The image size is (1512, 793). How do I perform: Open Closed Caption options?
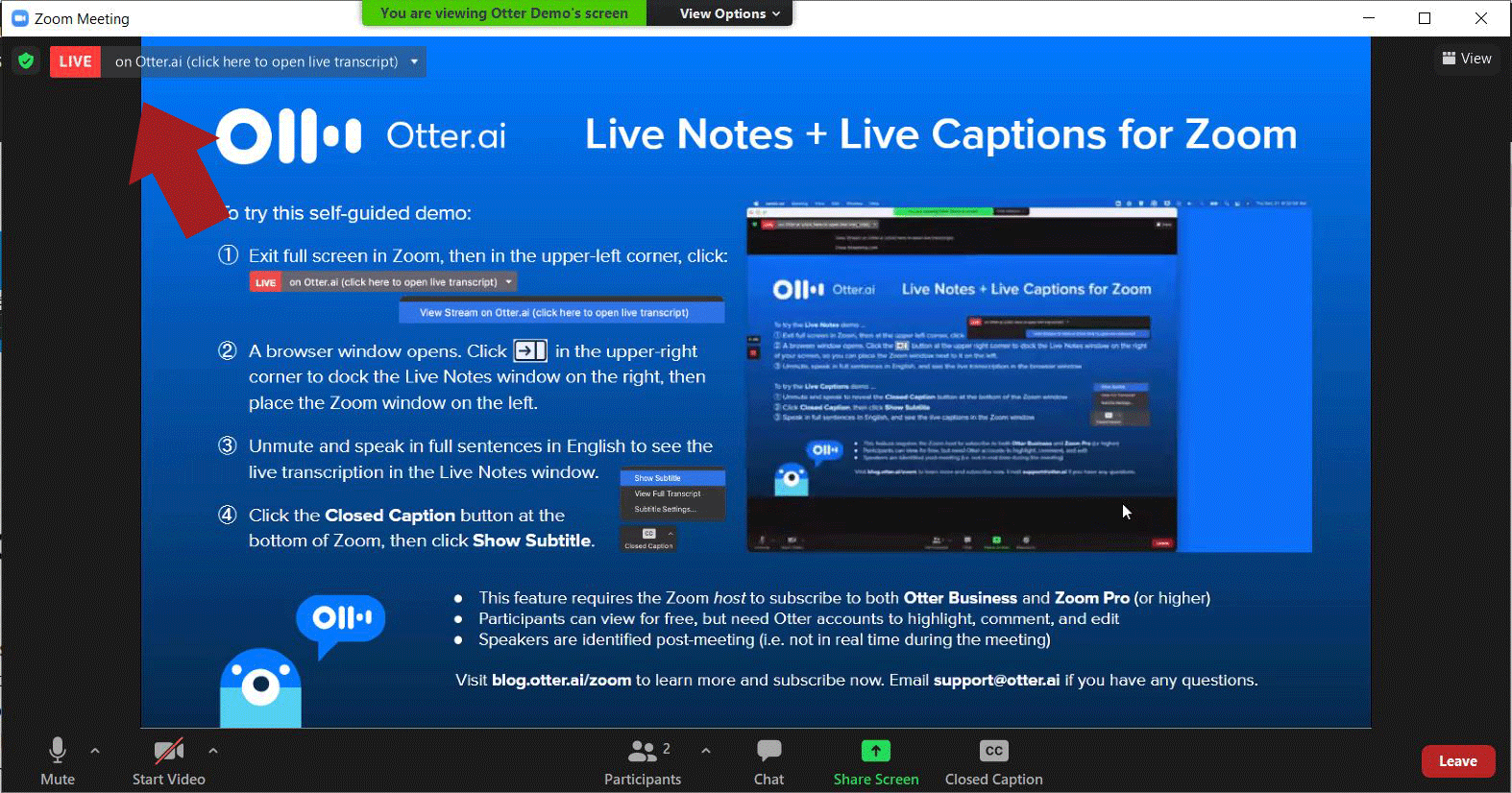coord(993,761)
